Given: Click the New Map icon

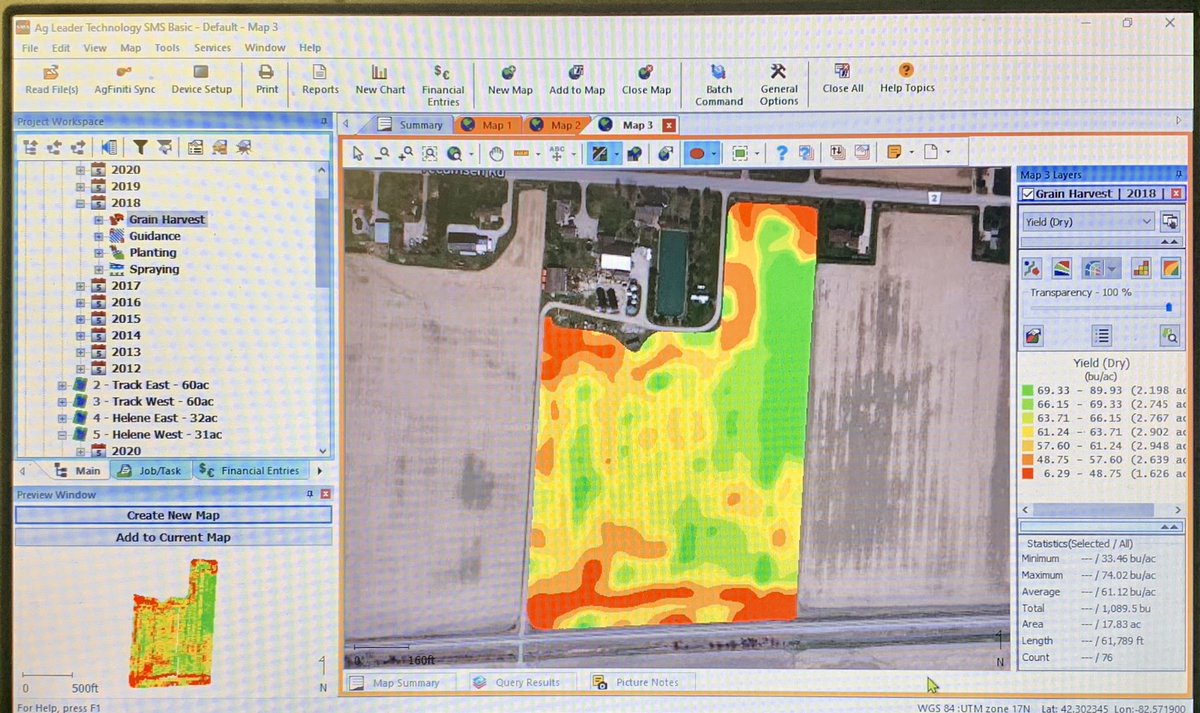Looking at the screenshot, I should point(510,80).
